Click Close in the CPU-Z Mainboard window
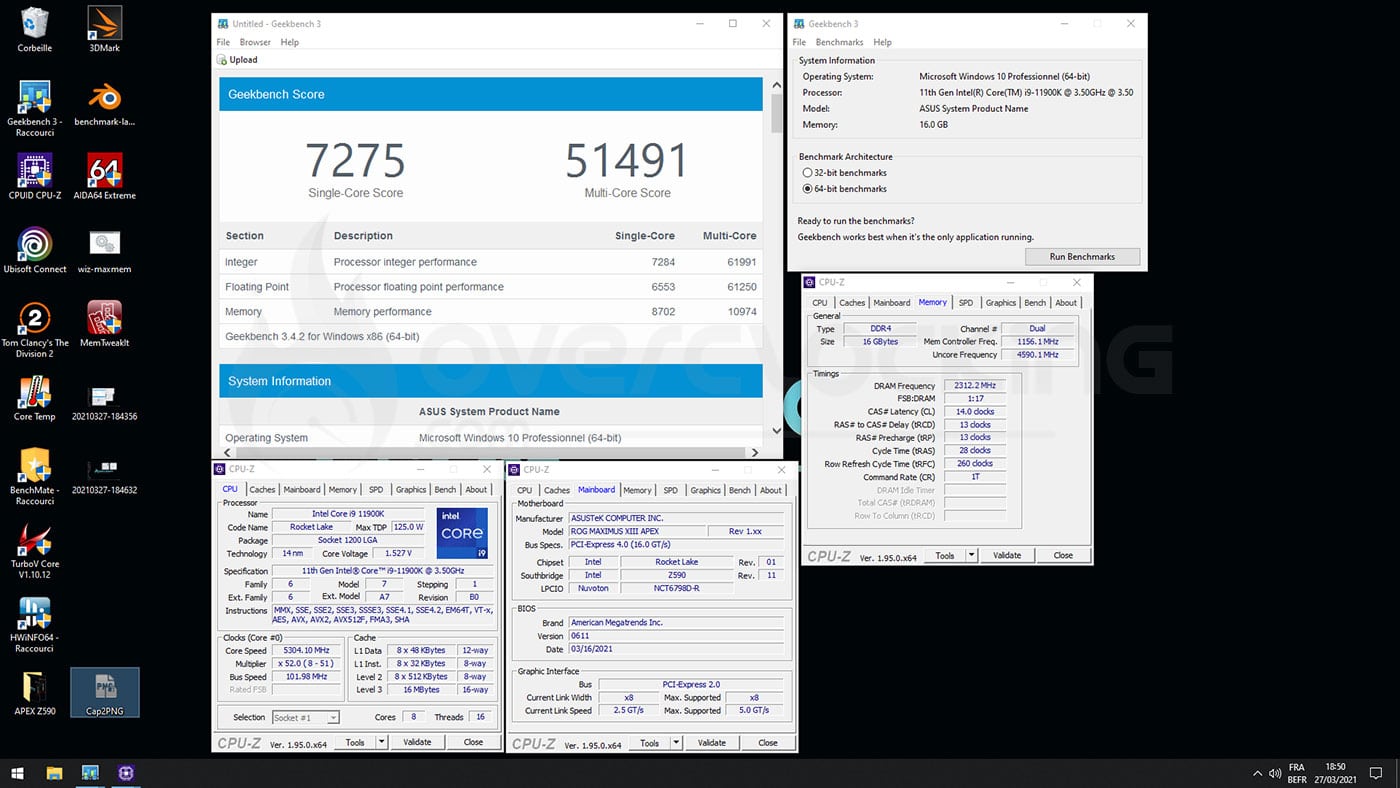1400x788 pixels. (x=768, y=743)
